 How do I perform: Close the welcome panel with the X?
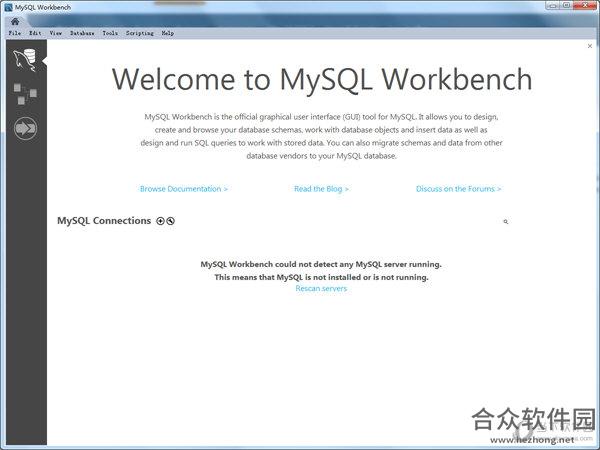[590, 46]
